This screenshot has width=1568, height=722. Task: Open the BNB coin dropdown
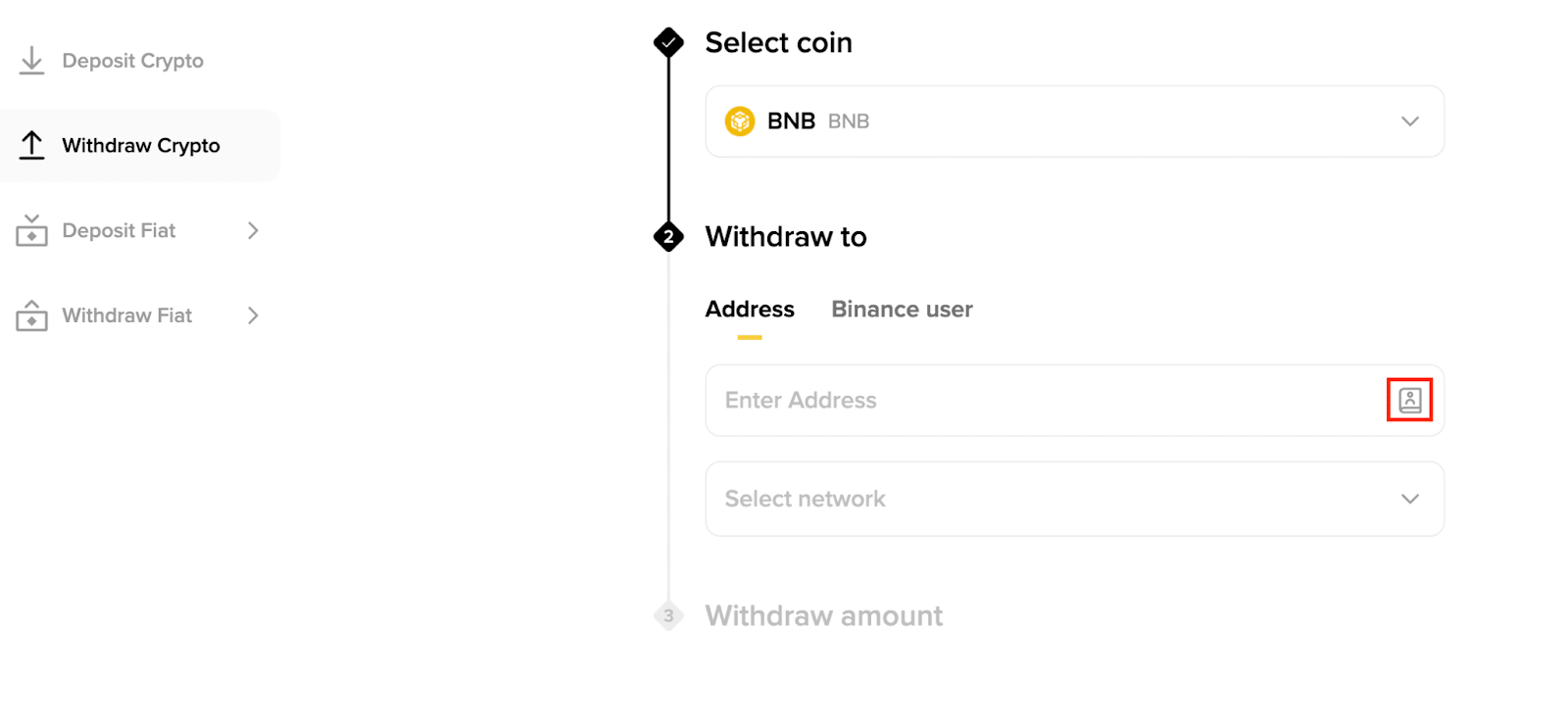pyautogui.click(x=1409, y=121)
